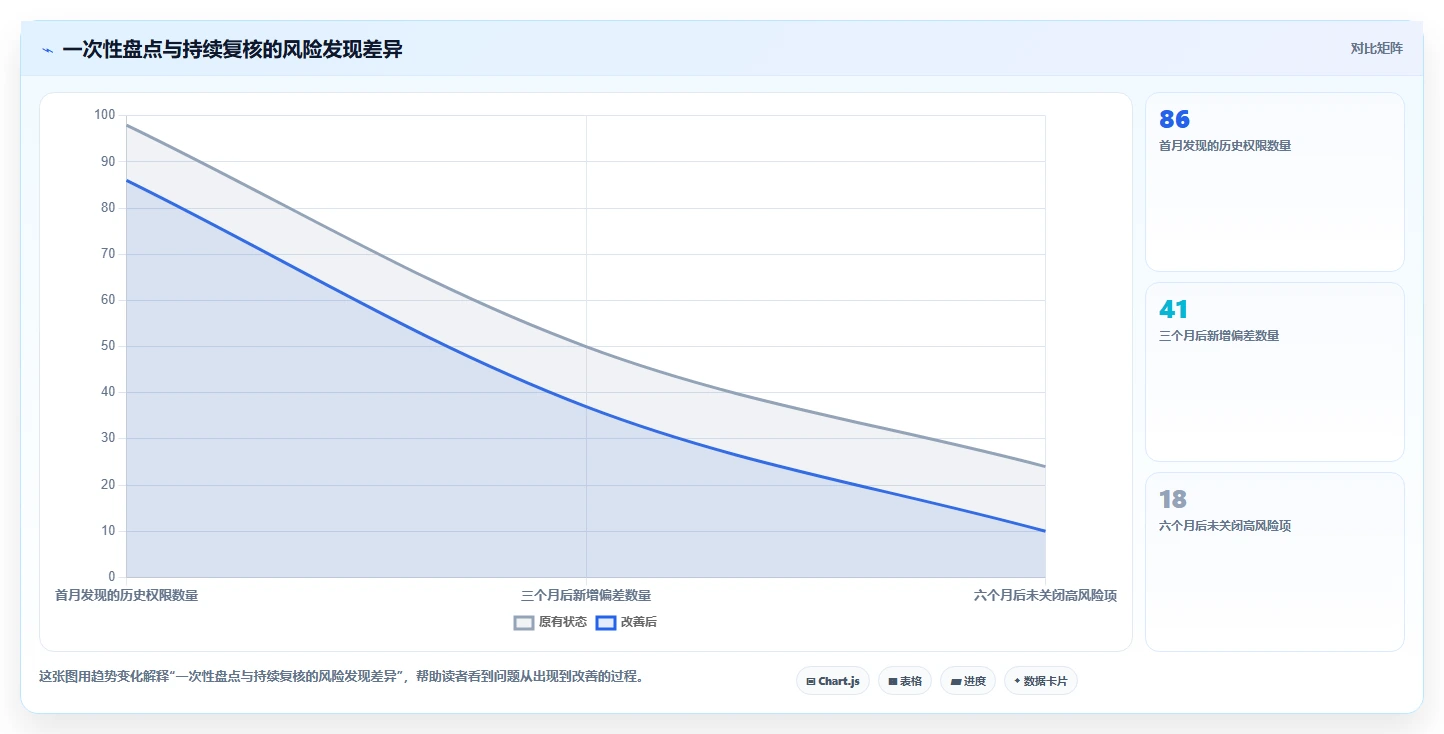Image resolution: width=1444 pixels, height=734 pixels.
Task: Select the card showing value 18
Action: pyautogui.click(x=1274, y=562)
